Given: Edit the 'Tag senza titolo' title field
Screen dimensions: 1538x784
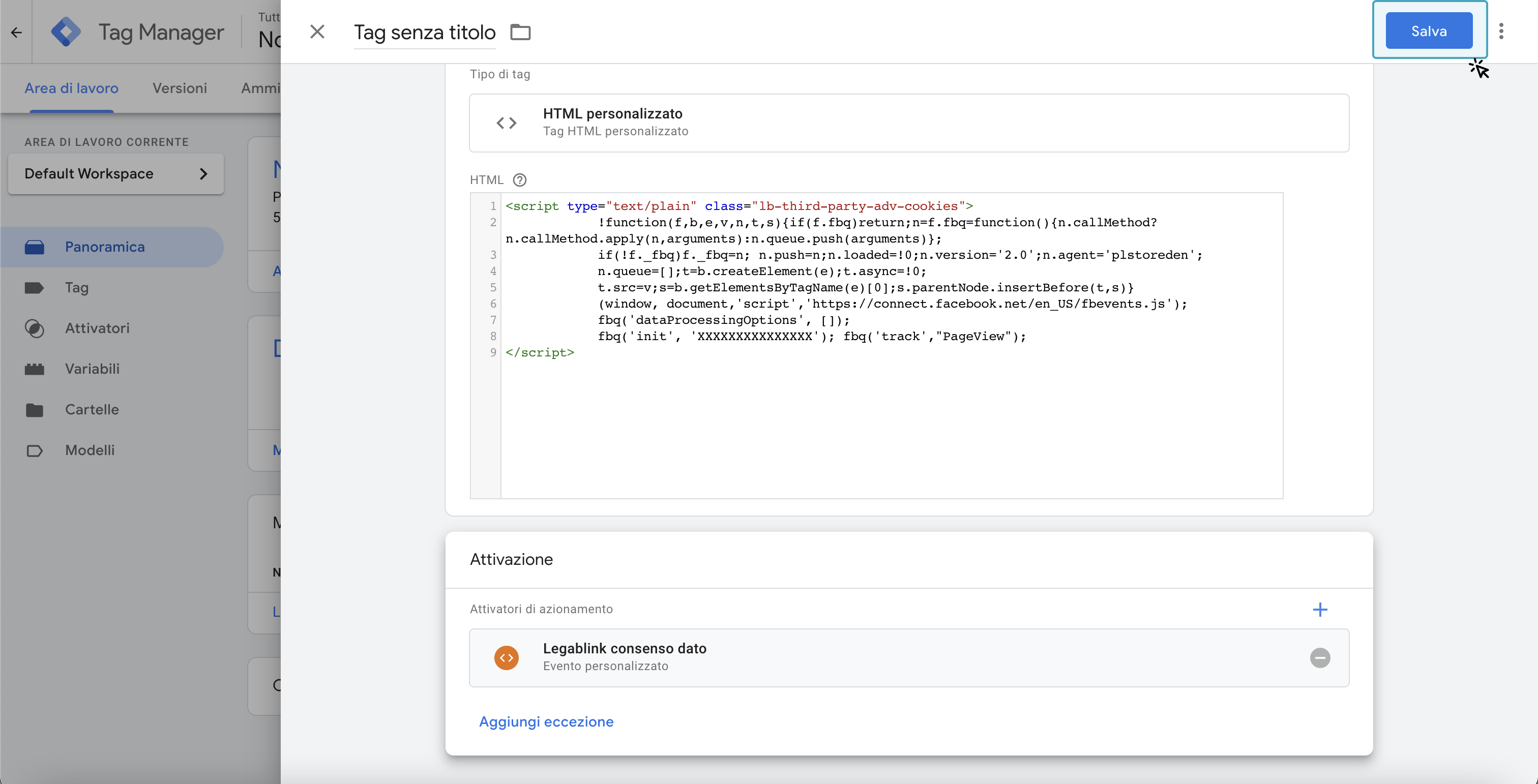Looking at the screenshot, I should [x=425, y=32].
